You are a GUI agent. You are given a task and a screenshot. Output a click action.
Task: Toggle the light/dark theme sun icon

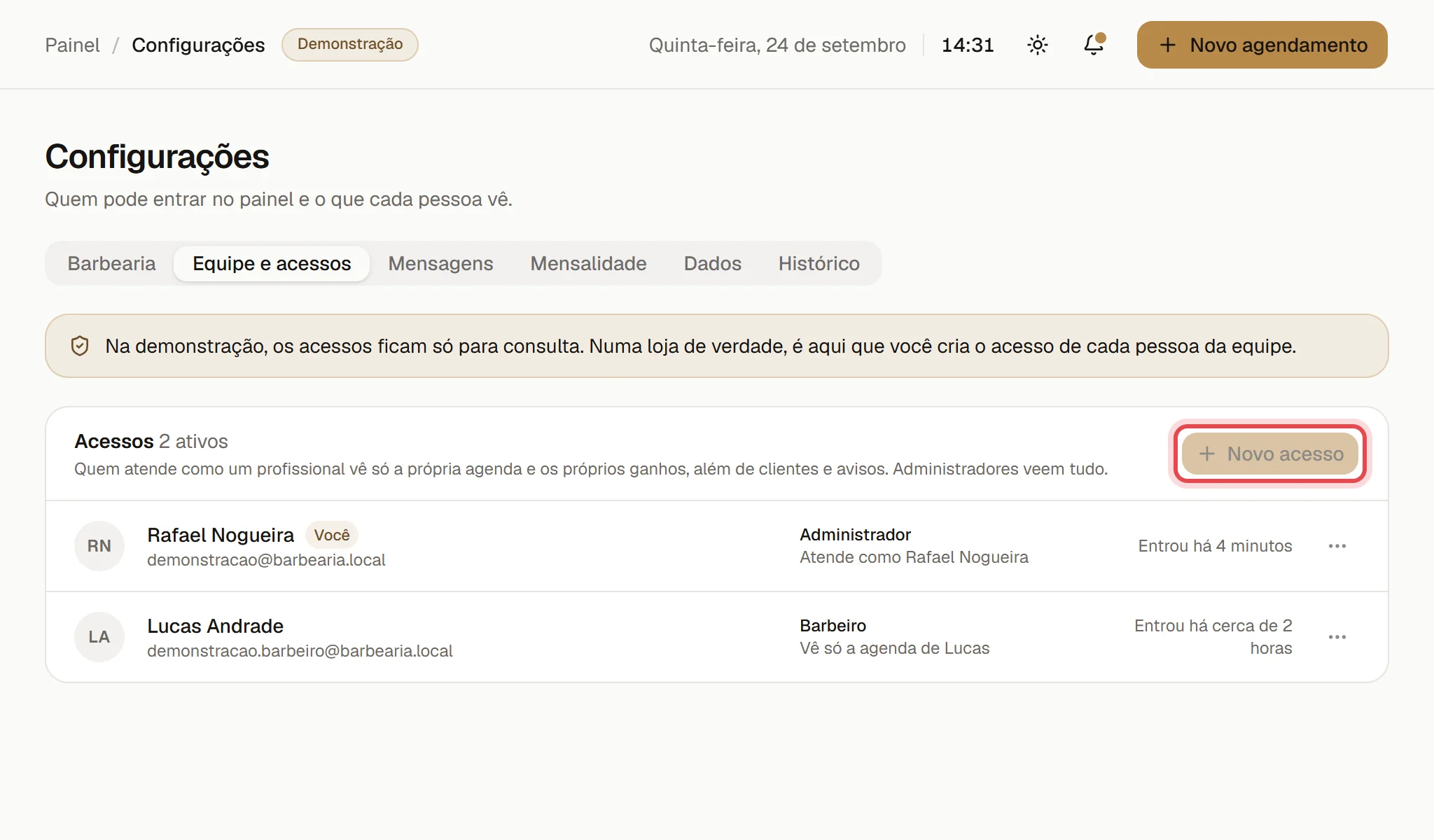(1038, 45)
